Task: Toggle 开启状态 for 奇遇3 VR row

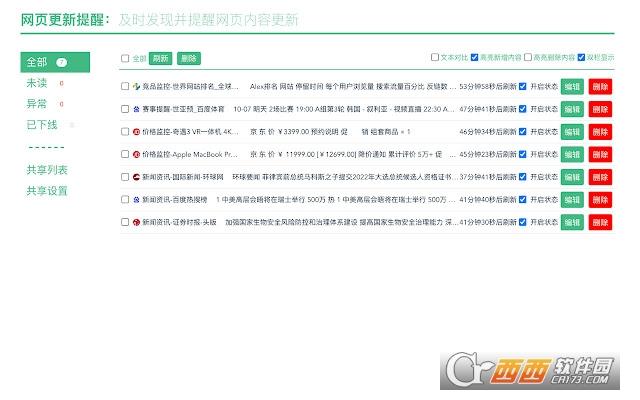Action: tap(522, 131)
